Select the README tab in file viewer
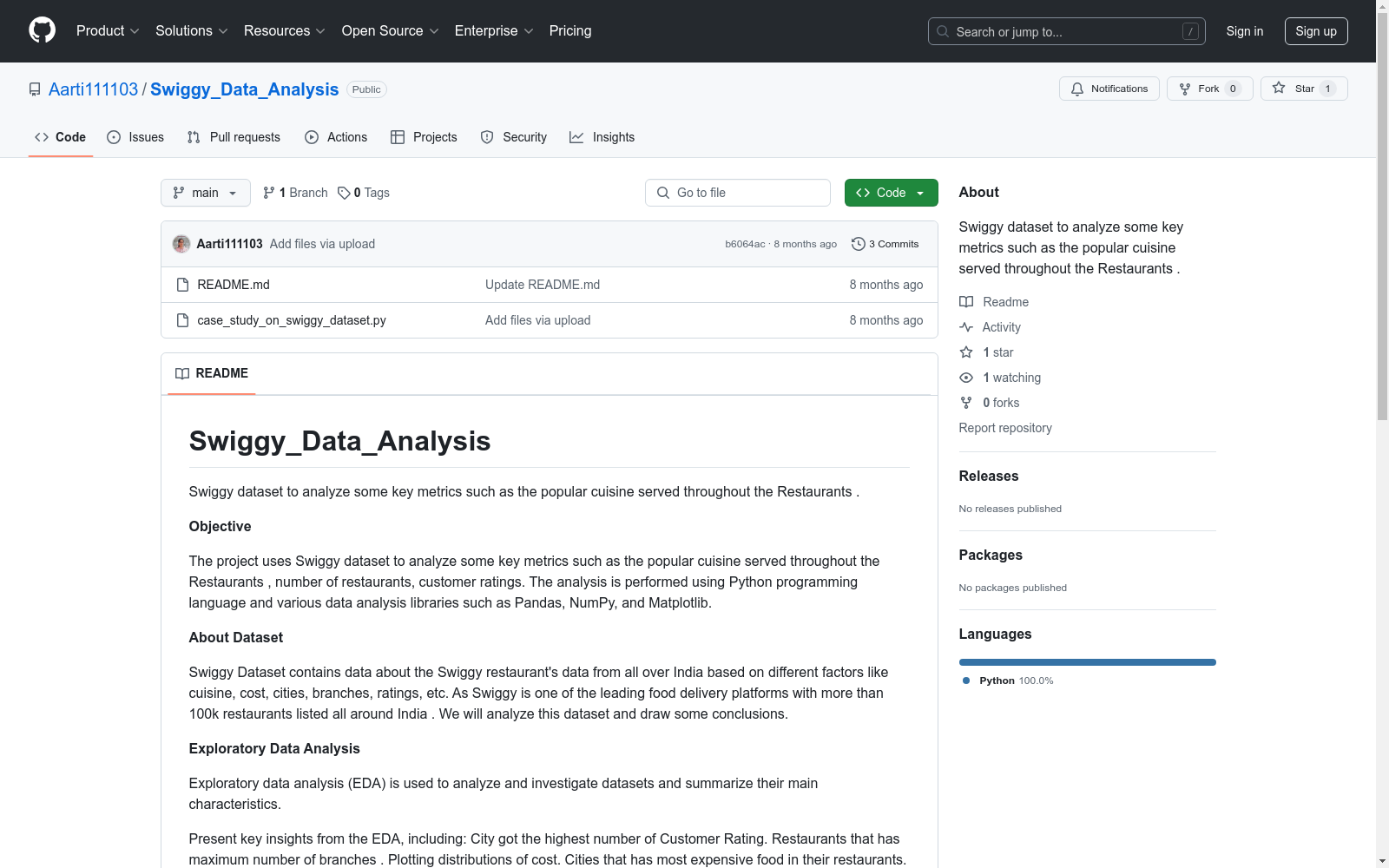 tap(212, 373)
